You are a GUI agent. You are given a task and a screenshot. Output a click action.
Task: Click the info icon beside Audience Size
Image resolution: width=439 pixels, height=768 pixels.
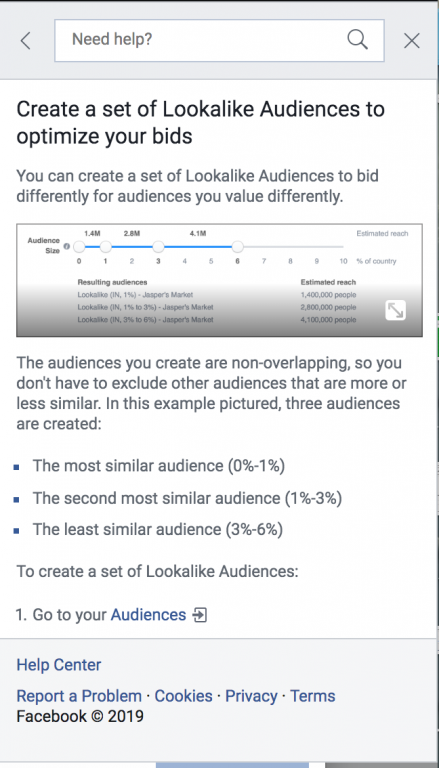(67, 246)
